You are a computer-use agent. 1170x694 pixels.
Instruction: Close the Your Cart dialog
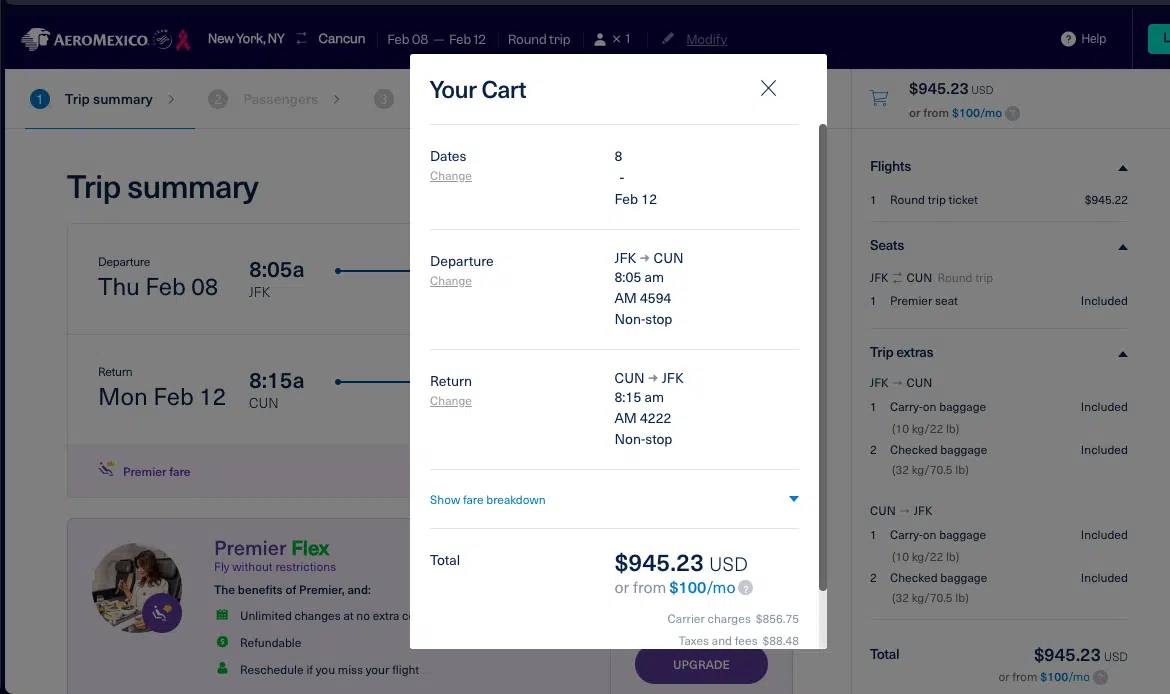(x=768, y=88)
